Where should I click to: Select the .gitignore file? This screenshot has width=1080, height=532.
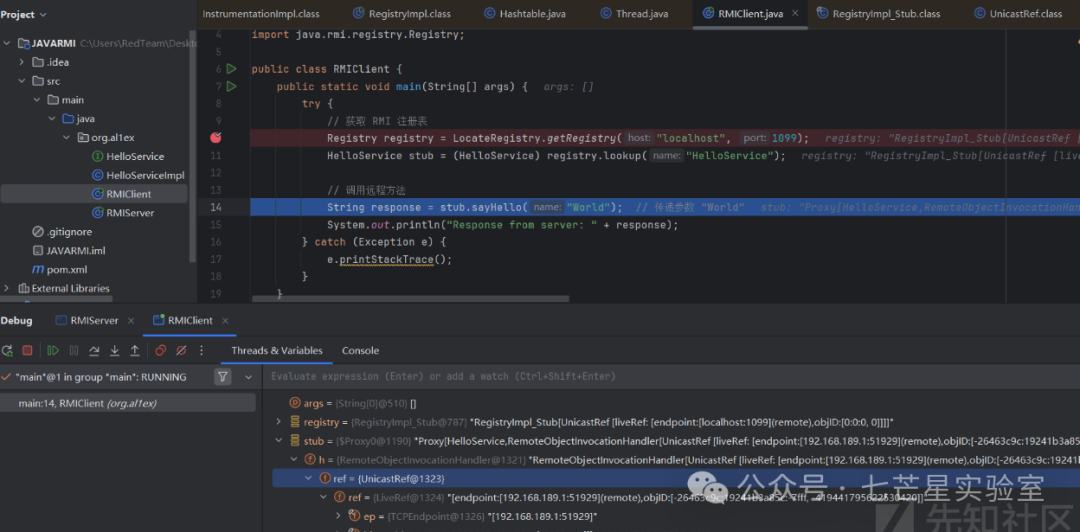62,232
